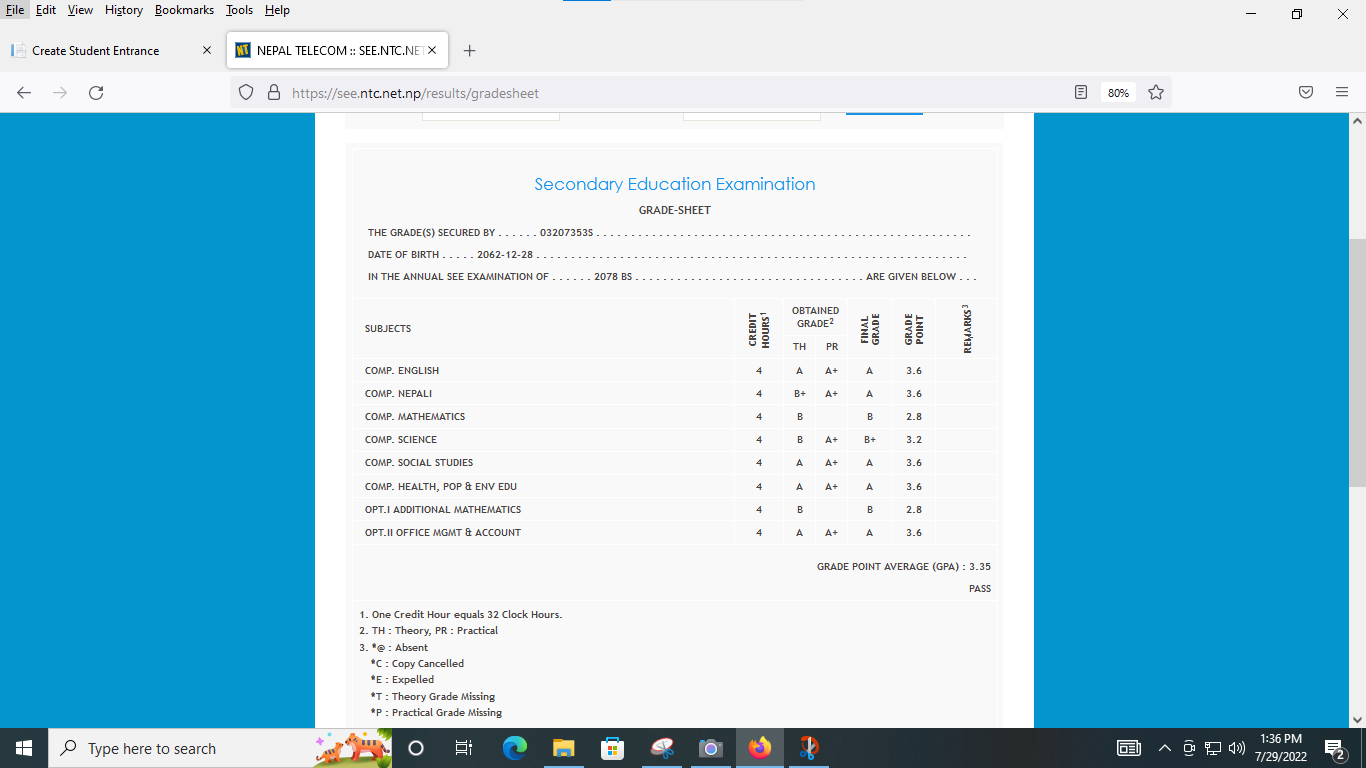Click the browser Reload page icon
Viewport: 1366px width, 768px height.
click(96, 93)
